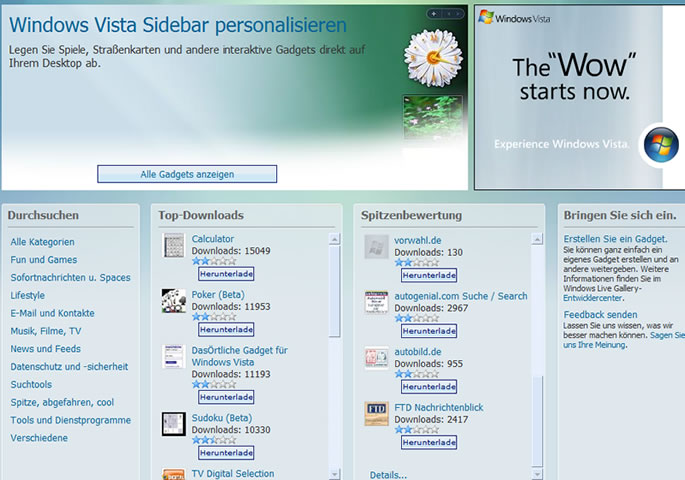Open the Entwicklercenter link
Screen dimensions: 685x480
click(x=592, y=298)
